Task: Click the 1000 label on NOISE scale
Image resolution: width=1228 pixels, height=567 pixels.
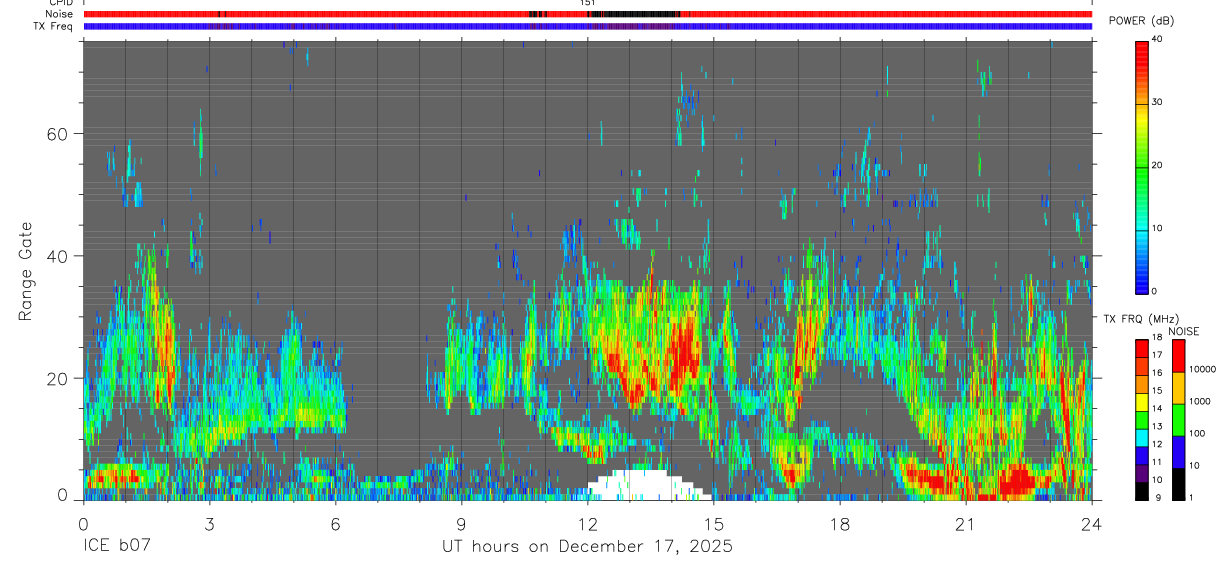Action: coord(1200,402)
